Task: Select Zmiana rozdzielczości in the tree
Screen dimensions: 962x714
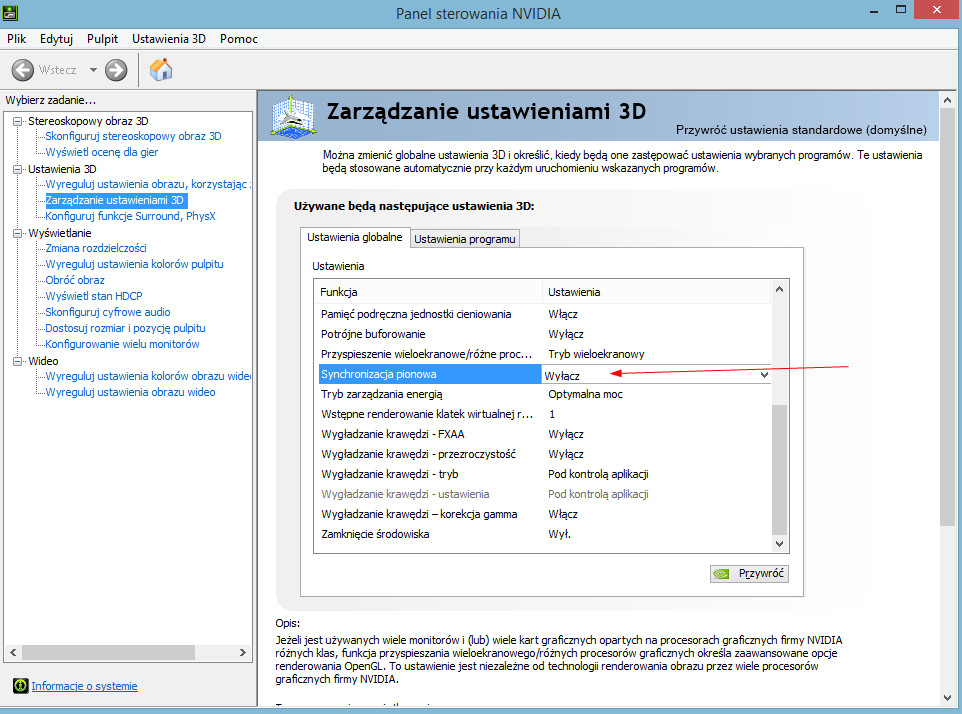Action: pyautogui.click(x=96, y=248)
